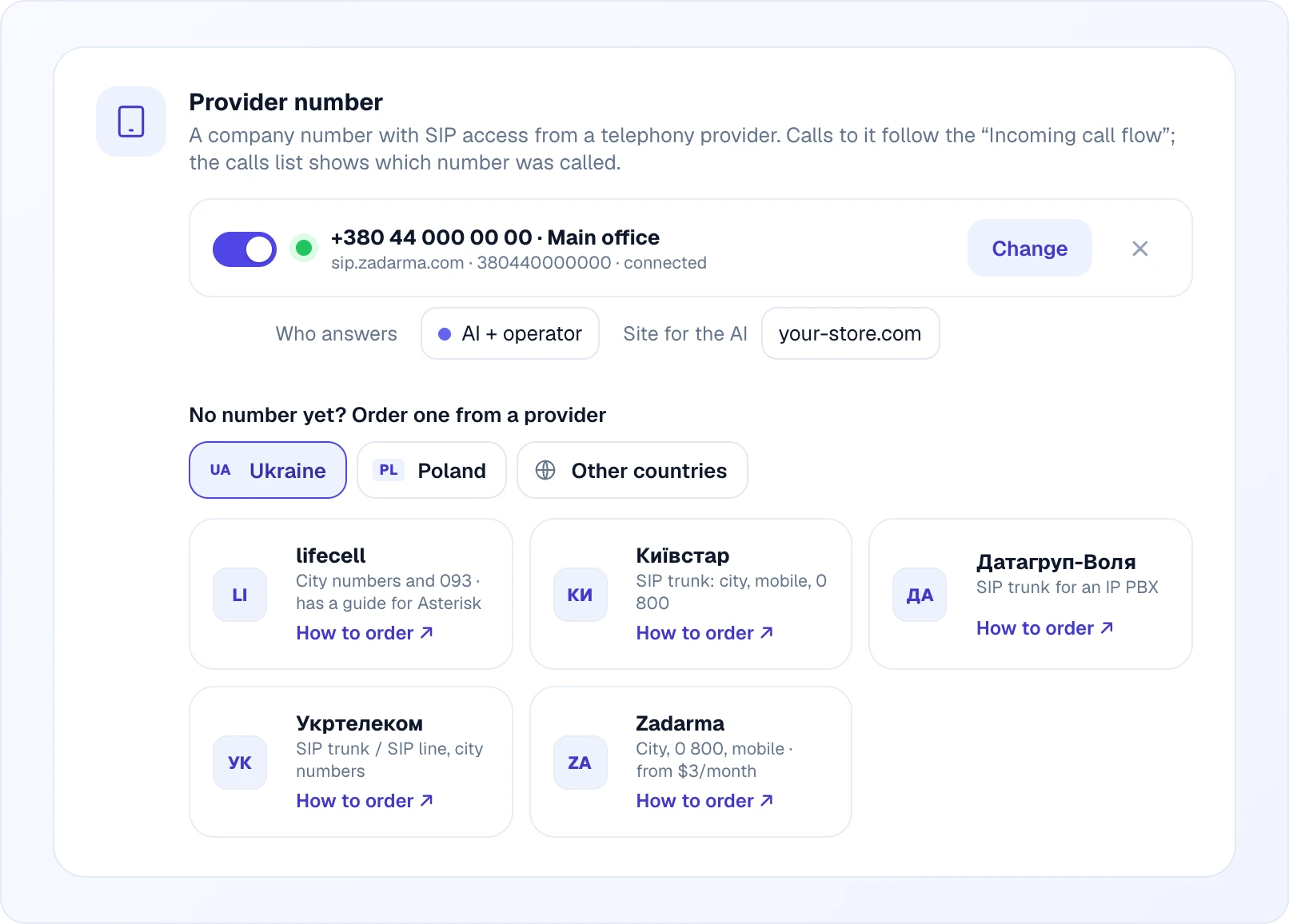The image size is (1289, 924).
Task: Click the No number yet heading
Action: (x=397, y=415)
